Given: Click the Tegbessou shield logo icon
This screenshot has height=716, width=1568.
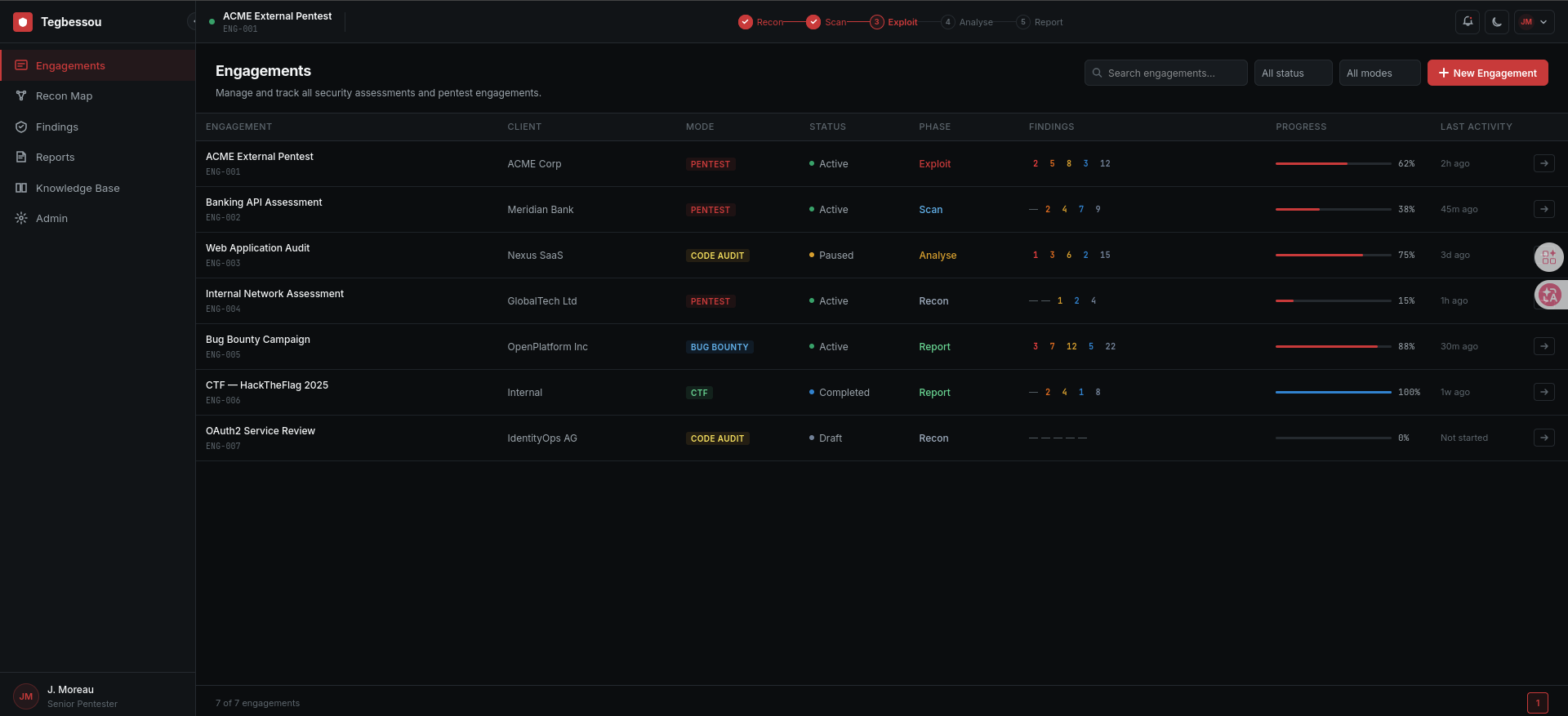Looking at the screenshot, I should pos(23,22).
